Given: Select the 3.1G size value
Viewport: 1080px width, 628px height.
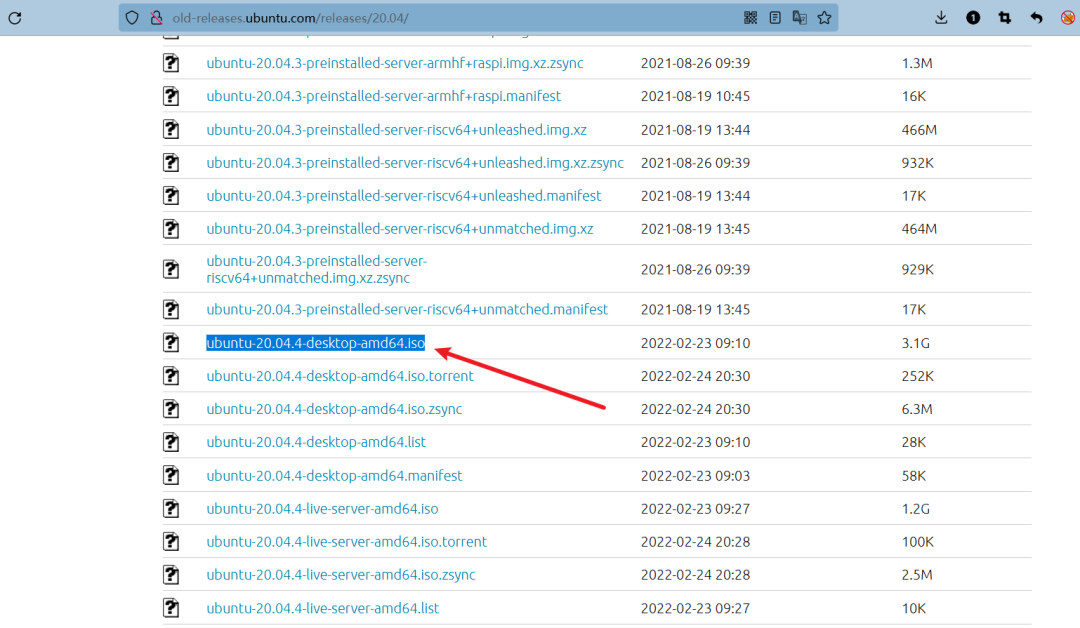Looking at the screenshot, I should tap(915, 343).
